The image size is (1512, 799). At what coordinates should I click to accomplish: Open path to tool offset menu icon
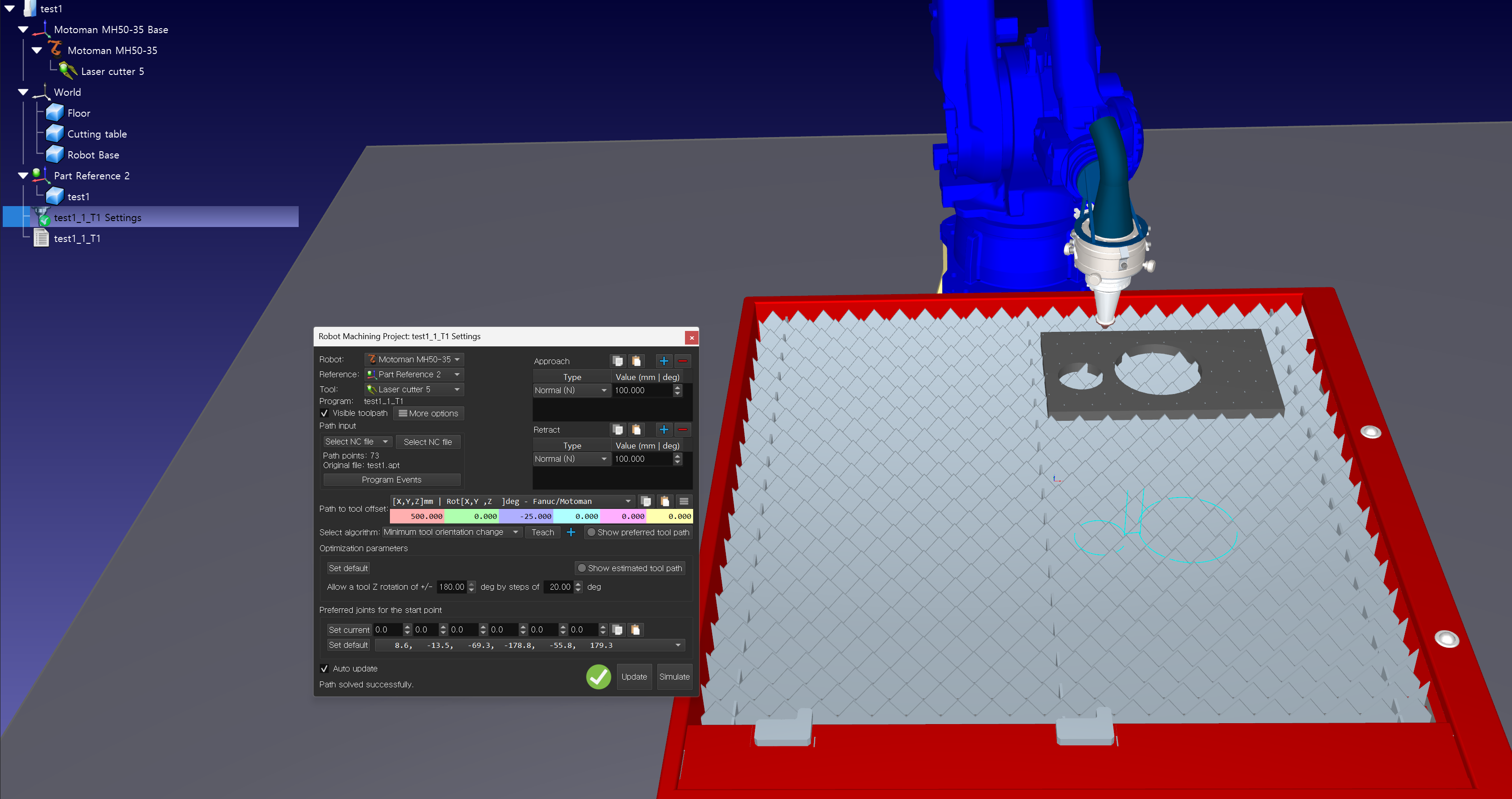click(684, 501)
